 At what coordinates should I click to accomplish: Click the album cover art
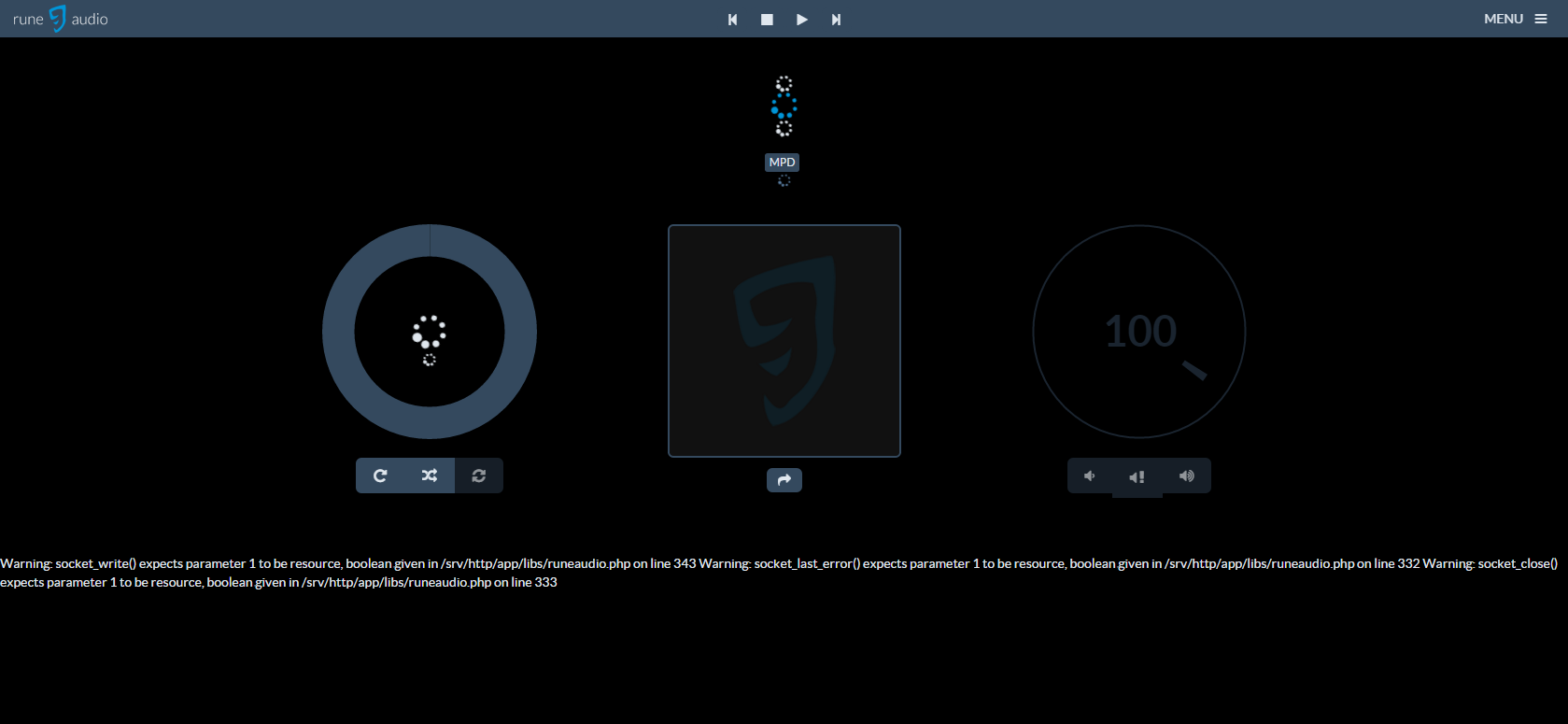click(784, 341)
